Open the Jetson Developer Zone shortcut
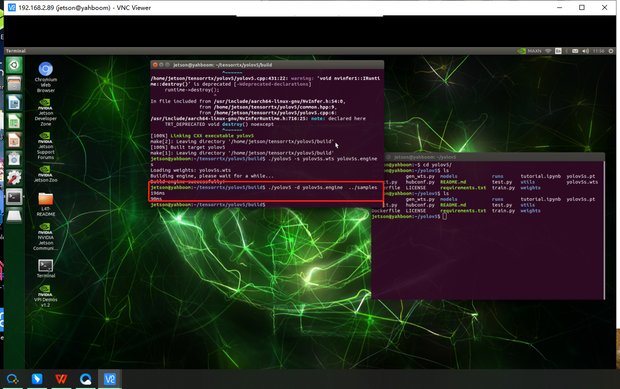Image resolution: width=620 pixels, height=389 pixels. point(45,112)
